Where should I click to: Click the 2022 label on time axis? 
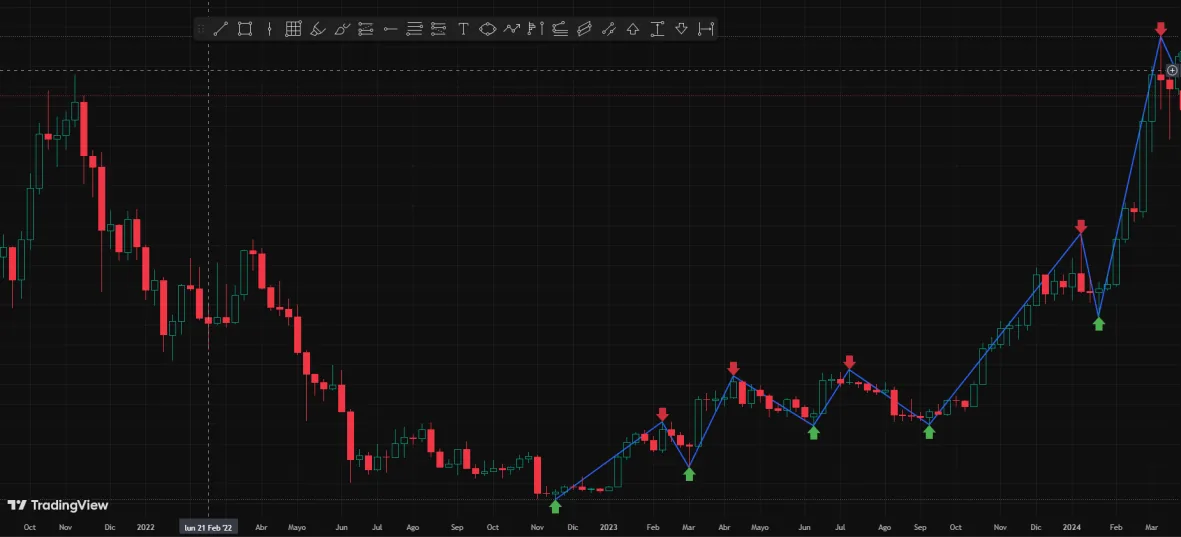[145, 527]
